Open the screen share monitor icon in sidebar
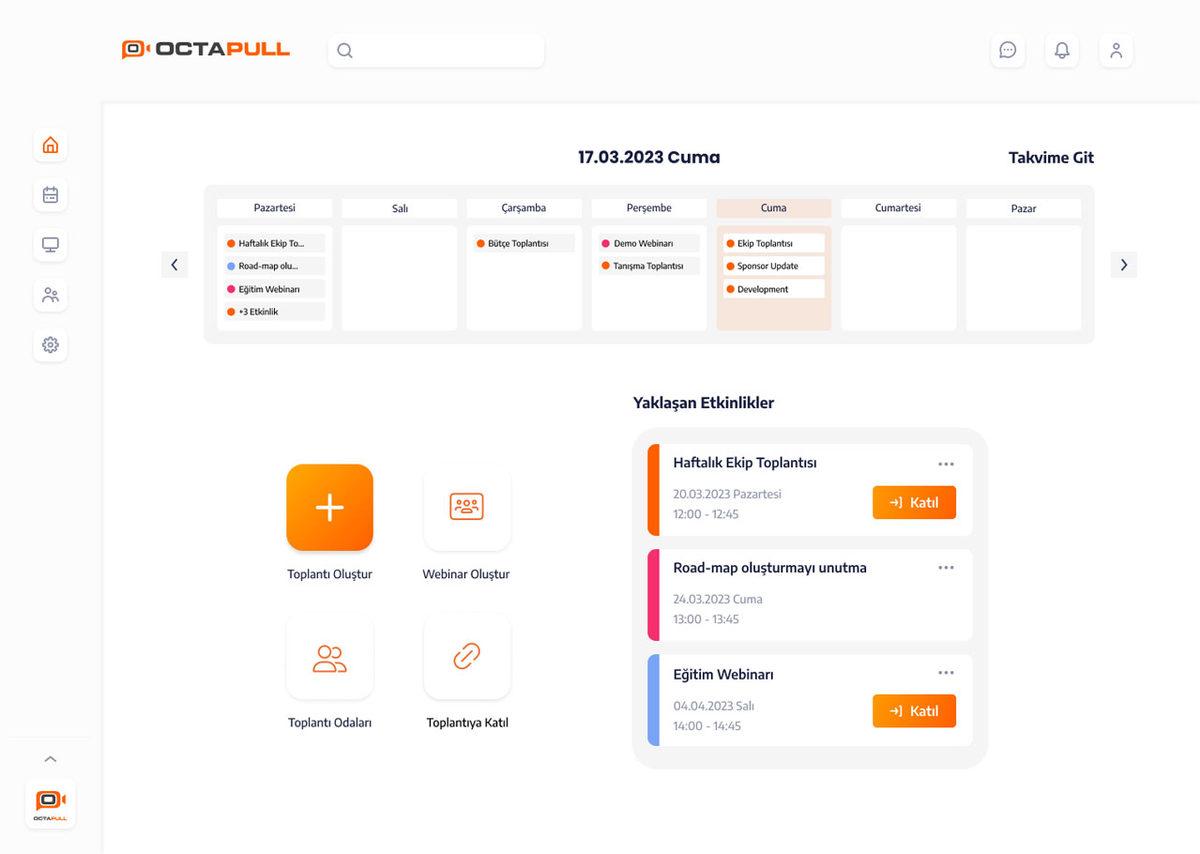The width and height of the screenshot is (1200, 854). tap(50, 244)
